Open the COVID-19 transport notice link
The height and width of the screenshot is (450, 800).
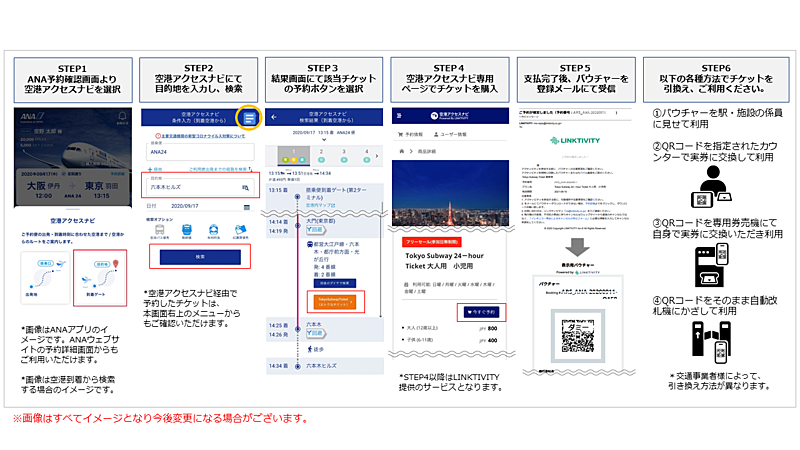click(200, 136)
